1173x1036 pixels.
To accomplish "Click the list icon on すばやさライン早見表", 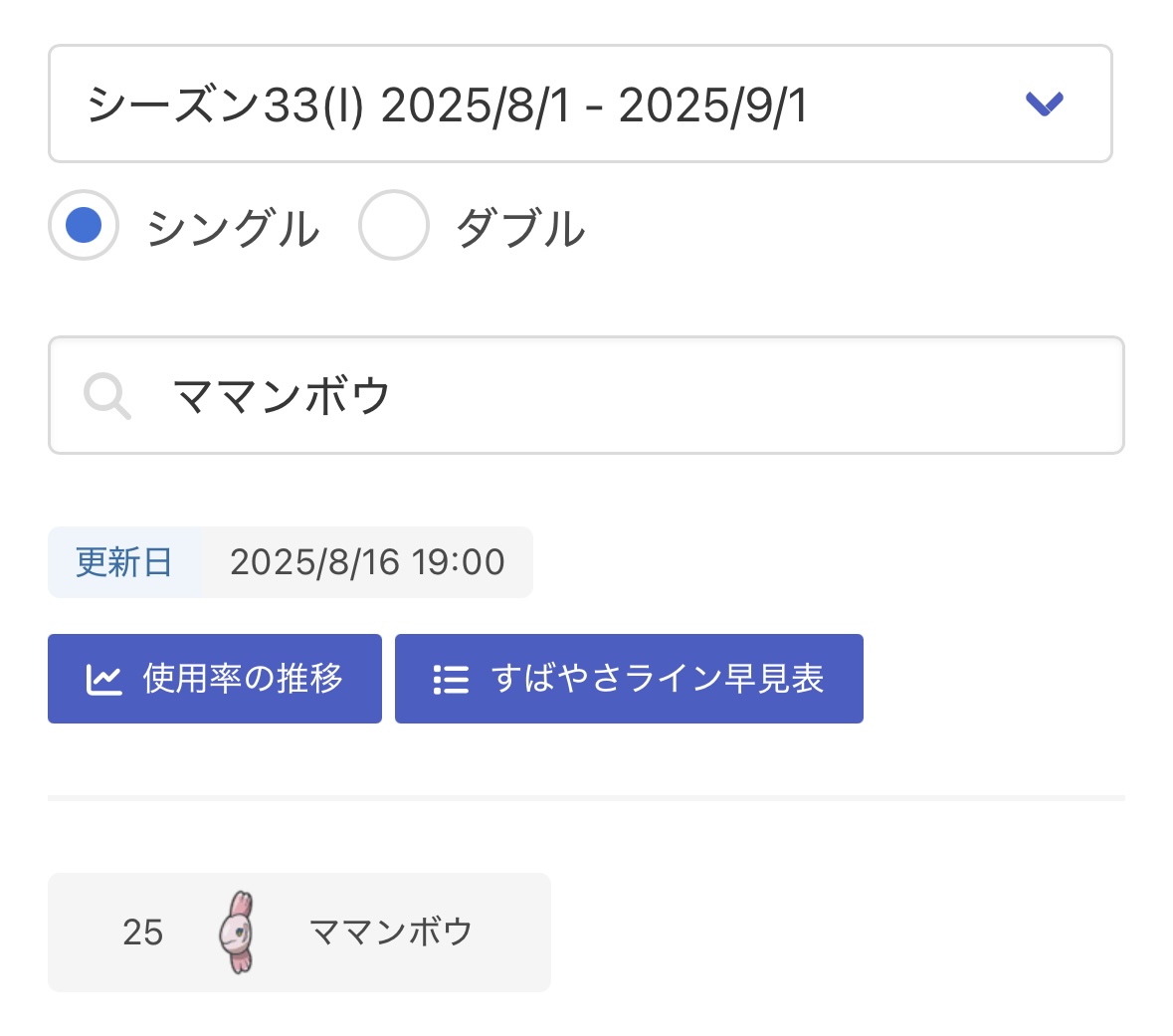I will pyautogui.click(x=451, y=680).
